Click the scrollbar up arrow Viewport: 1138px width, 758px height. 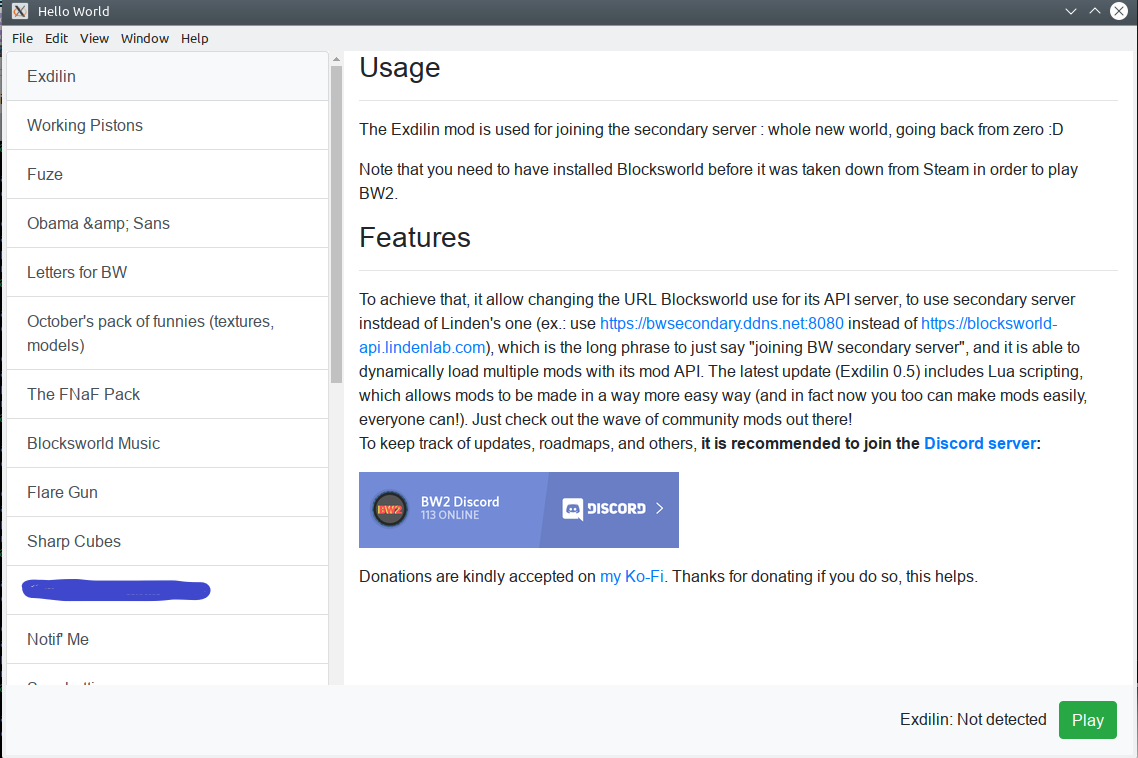click(336, 59)
